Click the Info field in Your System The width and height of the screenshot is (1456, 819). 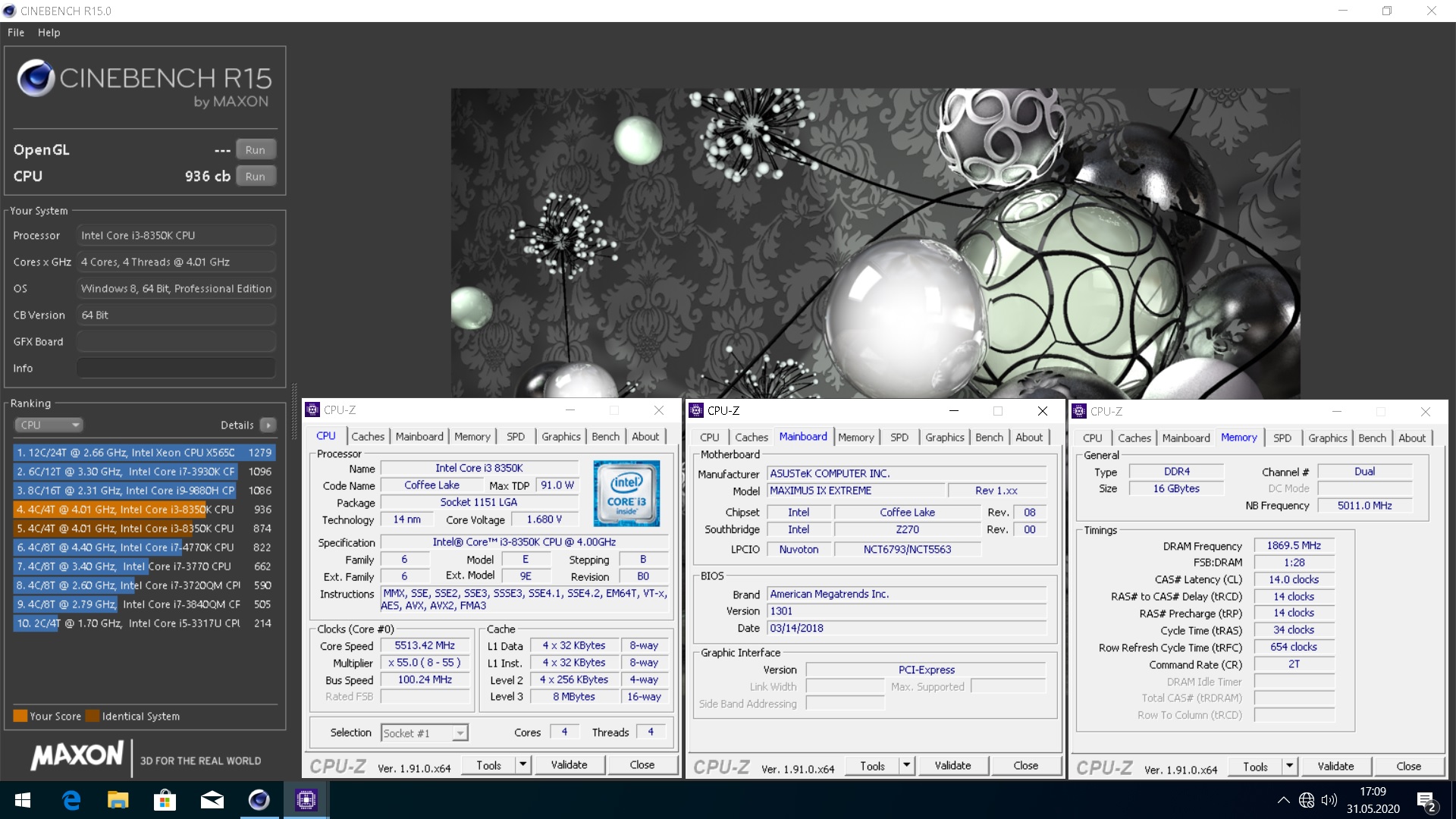tap(176, 368)
